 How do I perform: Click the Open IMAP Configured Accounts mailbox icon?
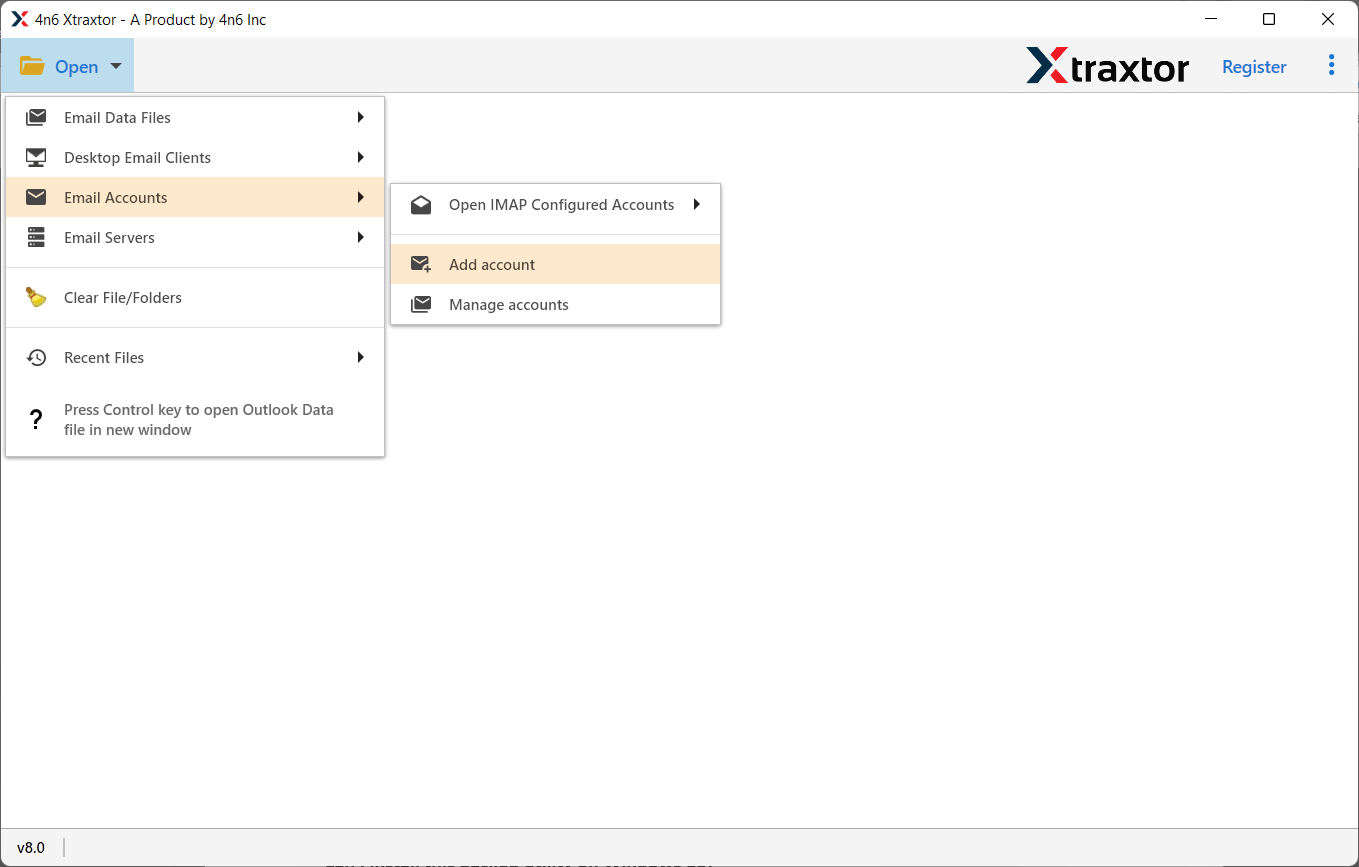421,204
